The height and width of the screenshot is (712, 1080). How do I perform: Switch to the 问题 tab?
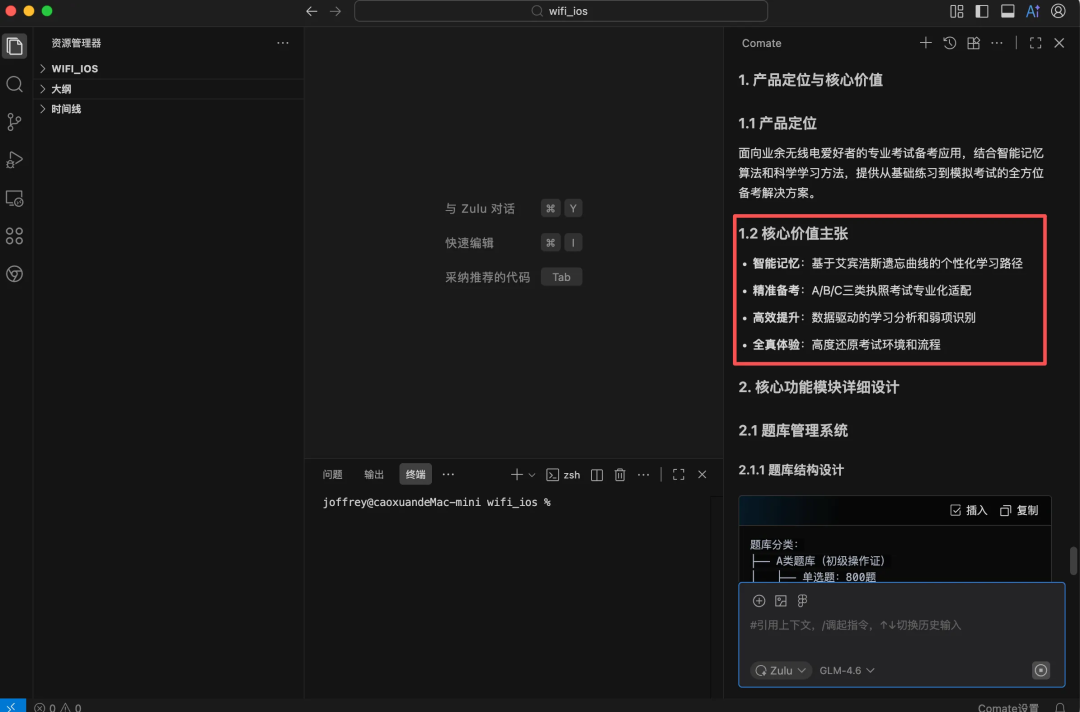coord(332,474)
